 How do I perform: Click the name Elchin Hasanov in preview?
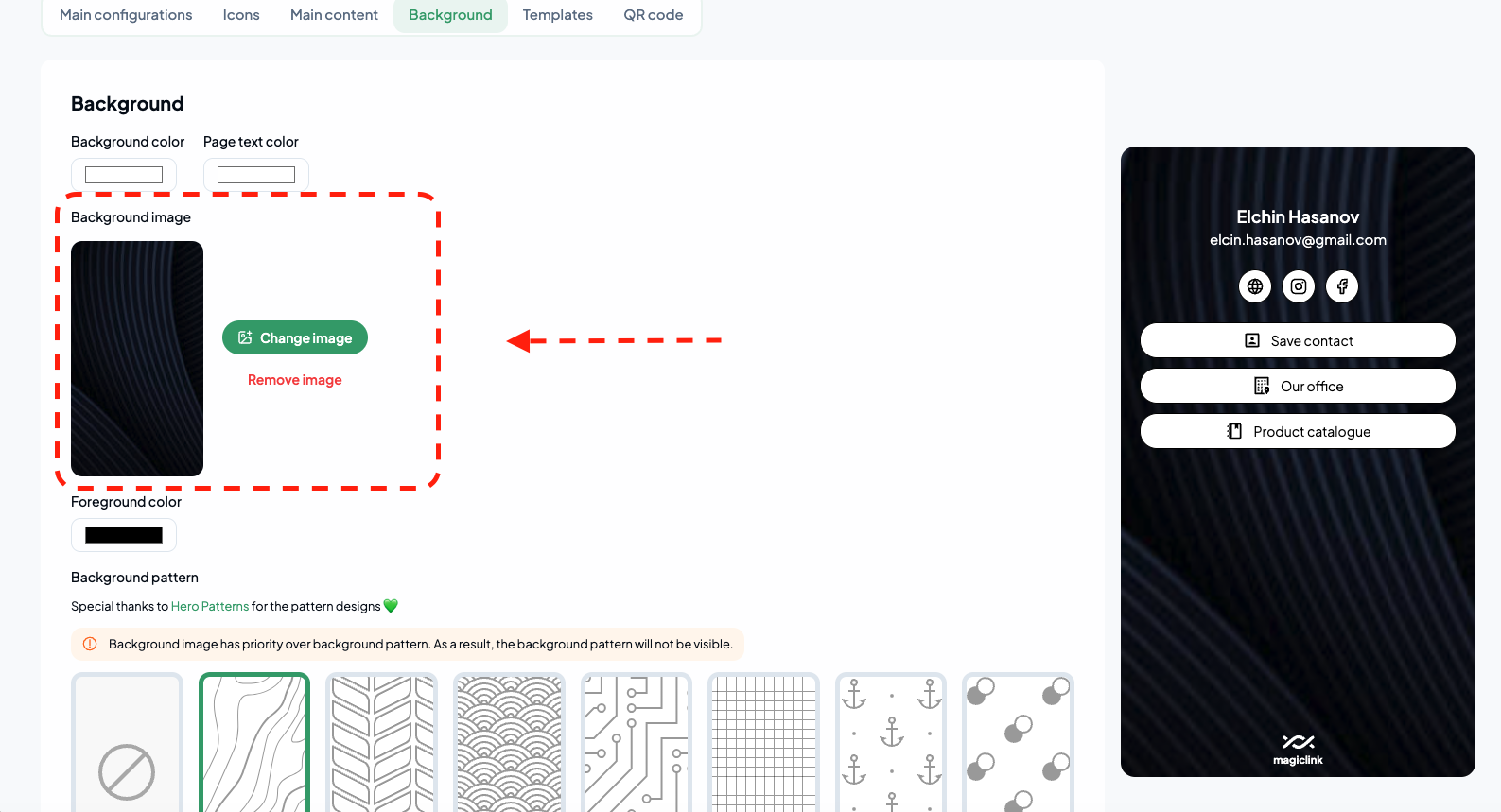[x=1298, y=217]
